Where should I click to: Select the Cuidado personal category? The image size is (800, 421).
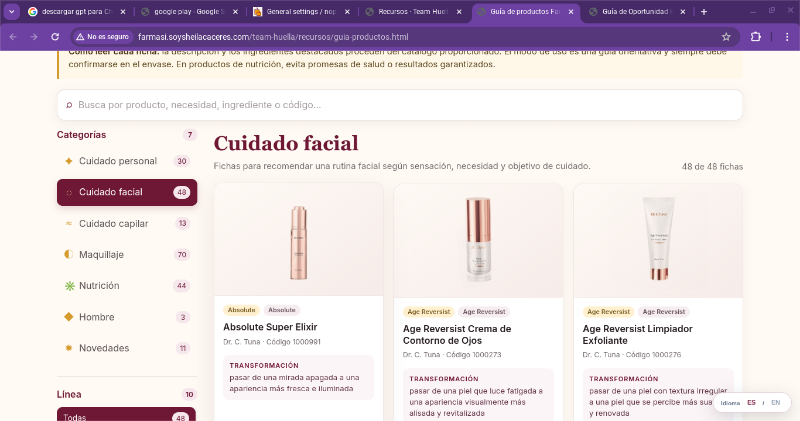127,161
